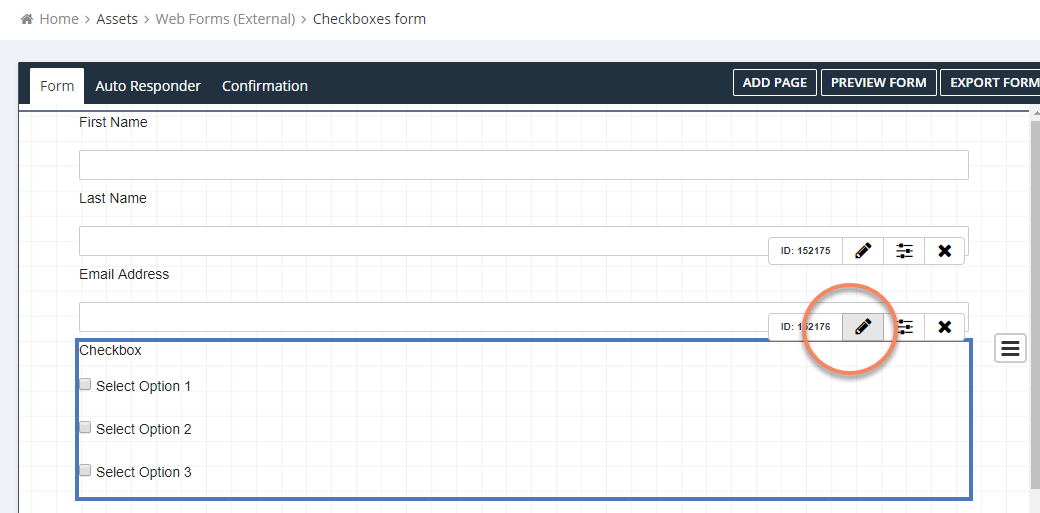Edit field ID 152176 with the pencil icon

(863, 327)
